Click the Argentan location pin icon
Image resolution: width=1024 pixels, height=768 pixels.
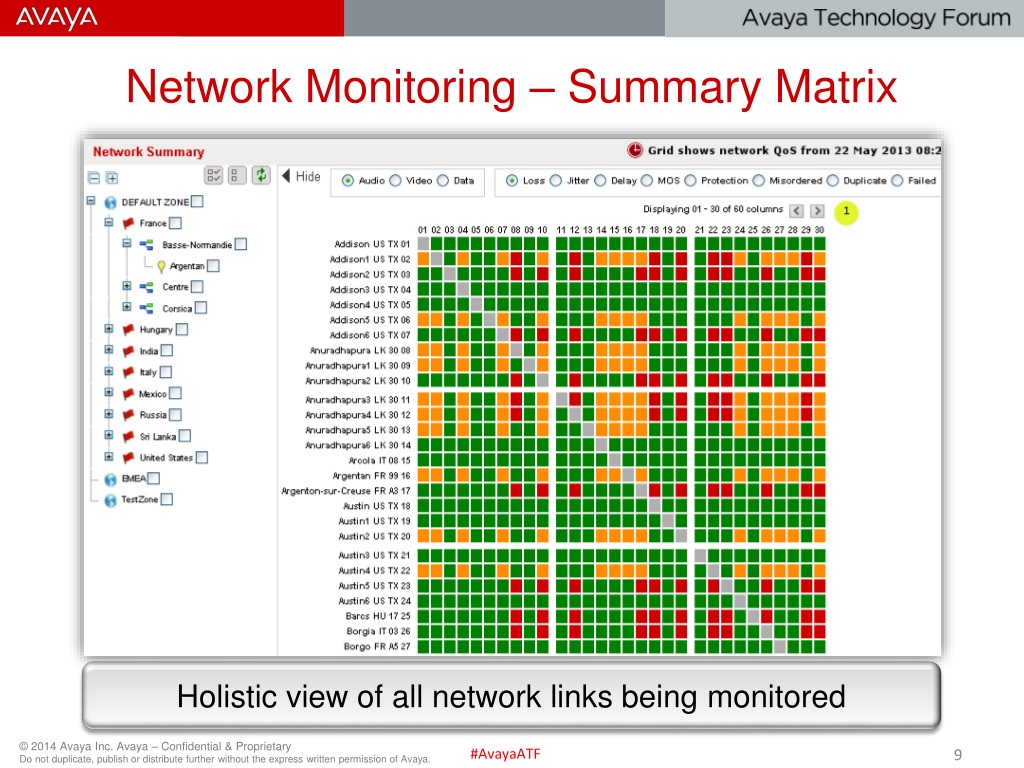[x=161, y=266]
